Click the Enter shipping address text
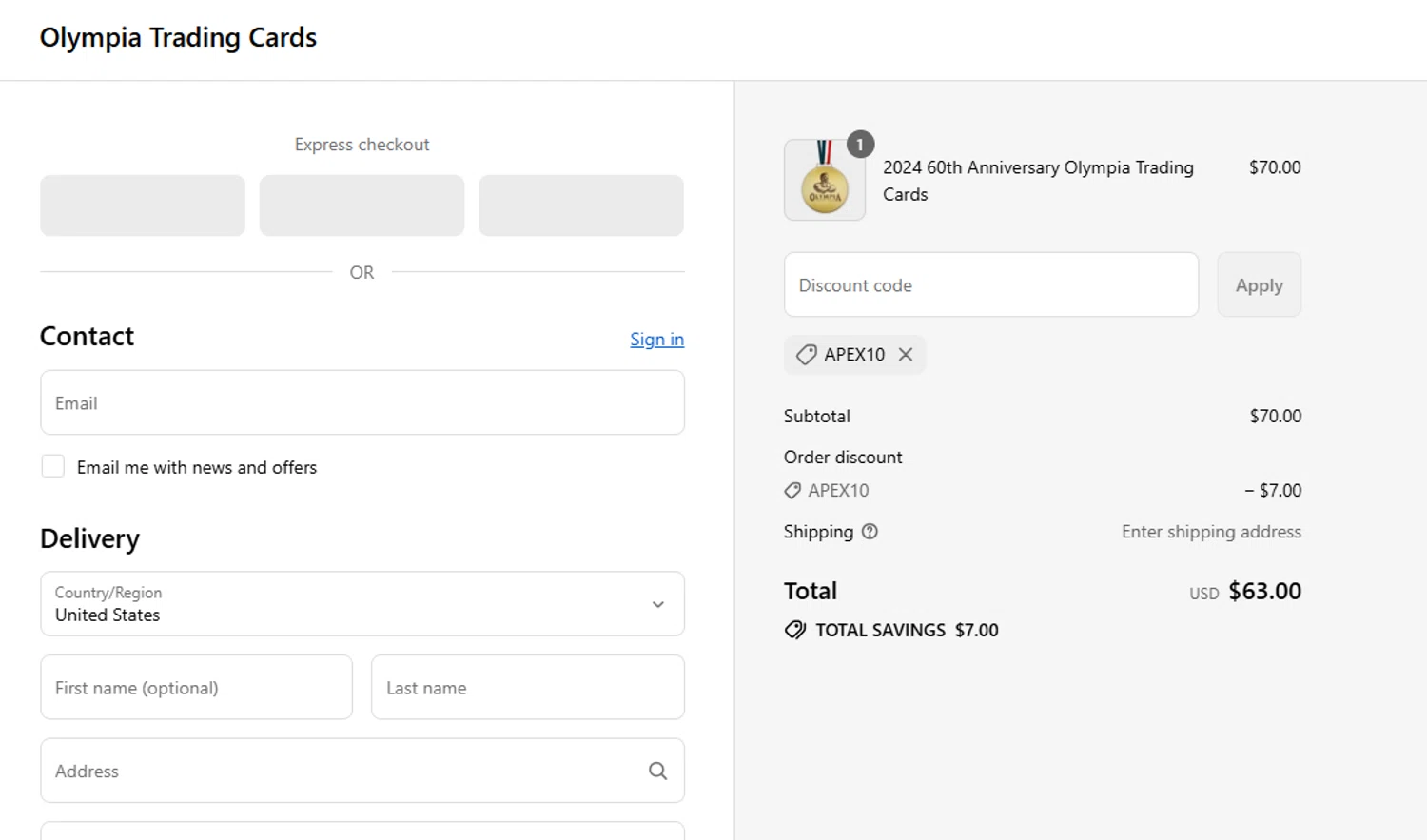Screen dimensions: 1427x840 1211,532
